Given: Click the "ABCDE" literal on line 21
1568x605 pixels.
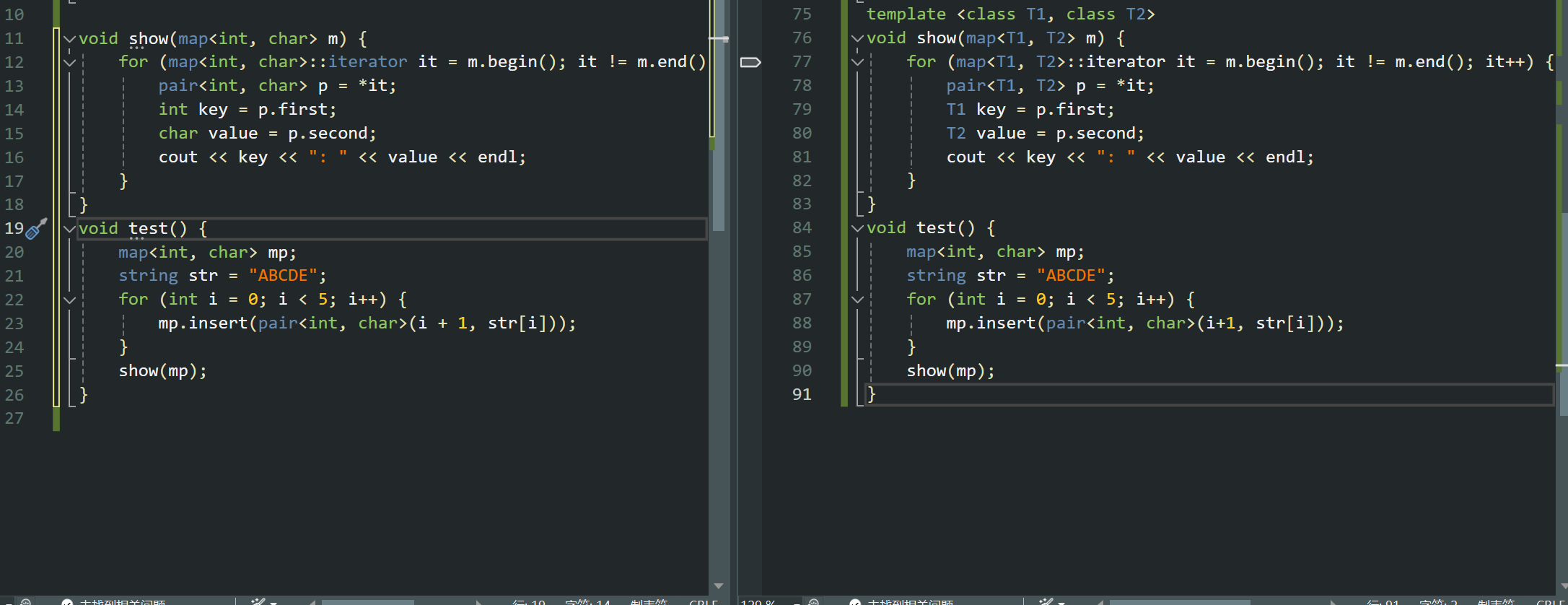Looking at the screenshot, I should click(x=283, y=276).
